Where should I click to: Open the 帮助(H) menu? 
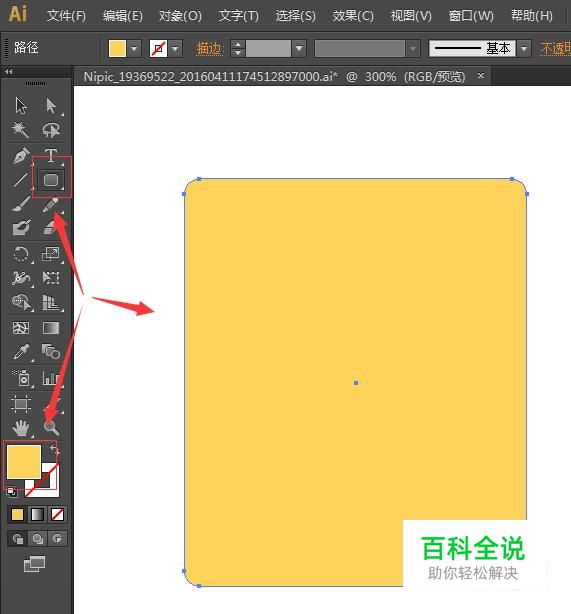[532, 16]
